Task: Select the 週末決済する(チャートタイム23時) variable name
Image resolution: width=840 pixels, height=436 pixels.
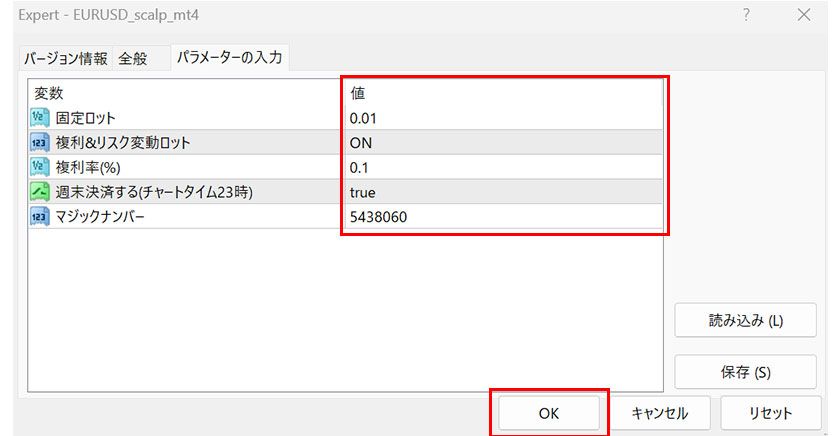Action: [x=154, y=192]
